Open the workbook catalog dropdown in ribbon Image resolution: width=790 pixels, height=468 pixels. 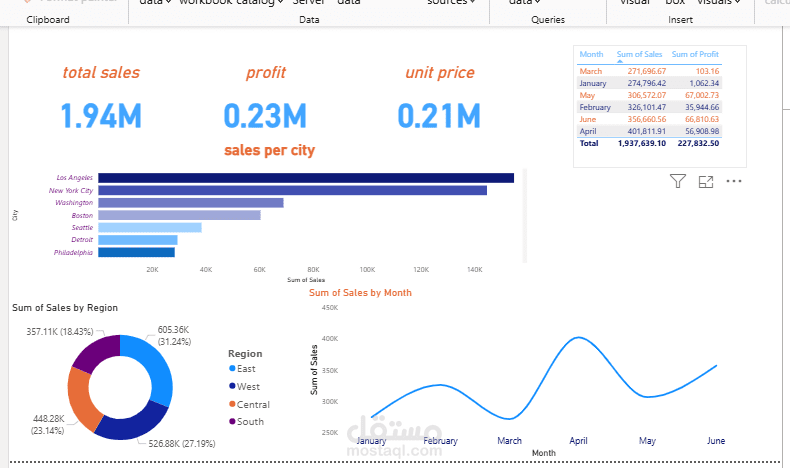(x=231, y=3)
